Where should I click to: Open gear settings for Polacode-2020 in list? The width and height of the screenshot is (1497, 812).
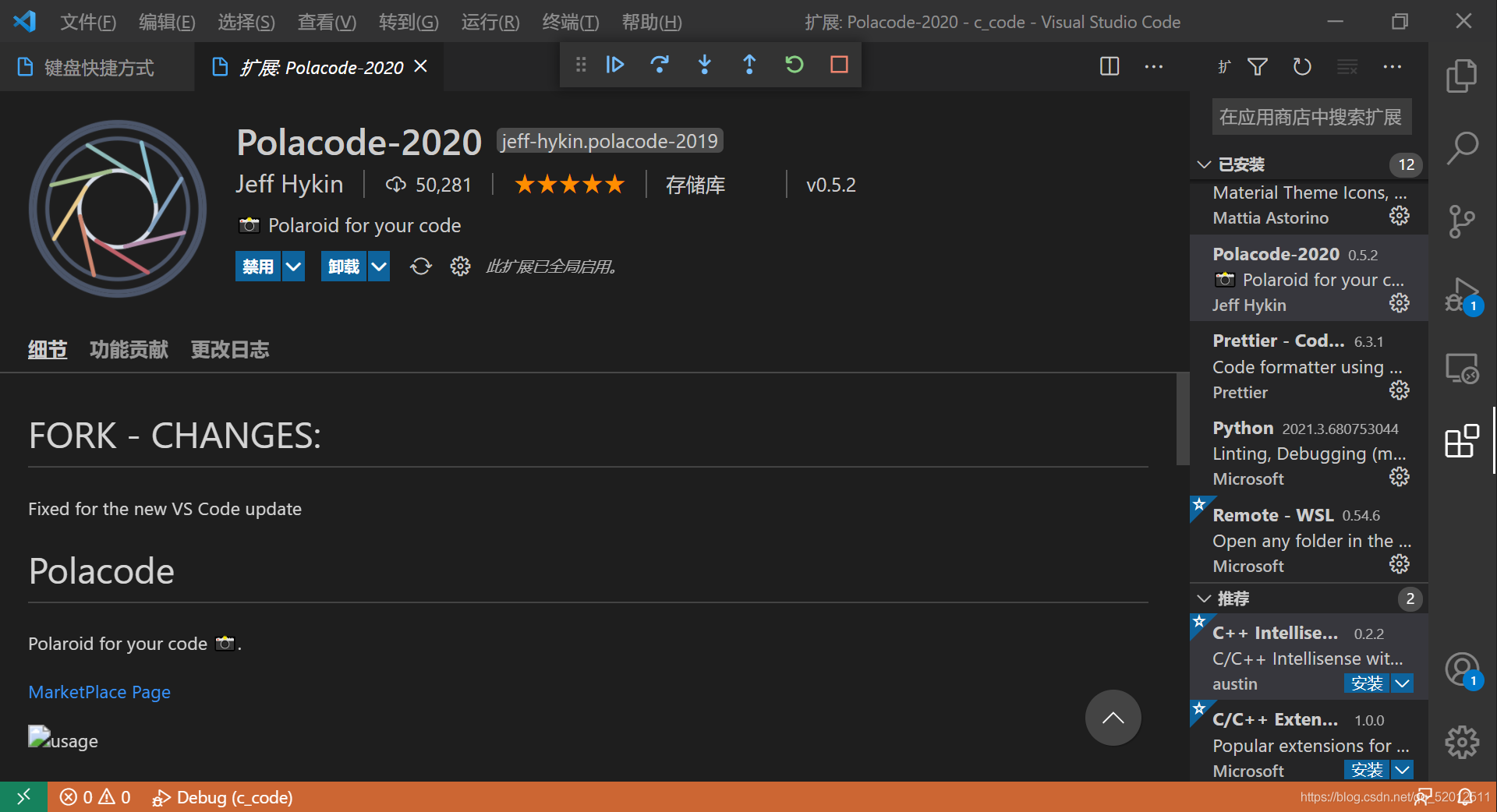click(x=1400, y=303)
